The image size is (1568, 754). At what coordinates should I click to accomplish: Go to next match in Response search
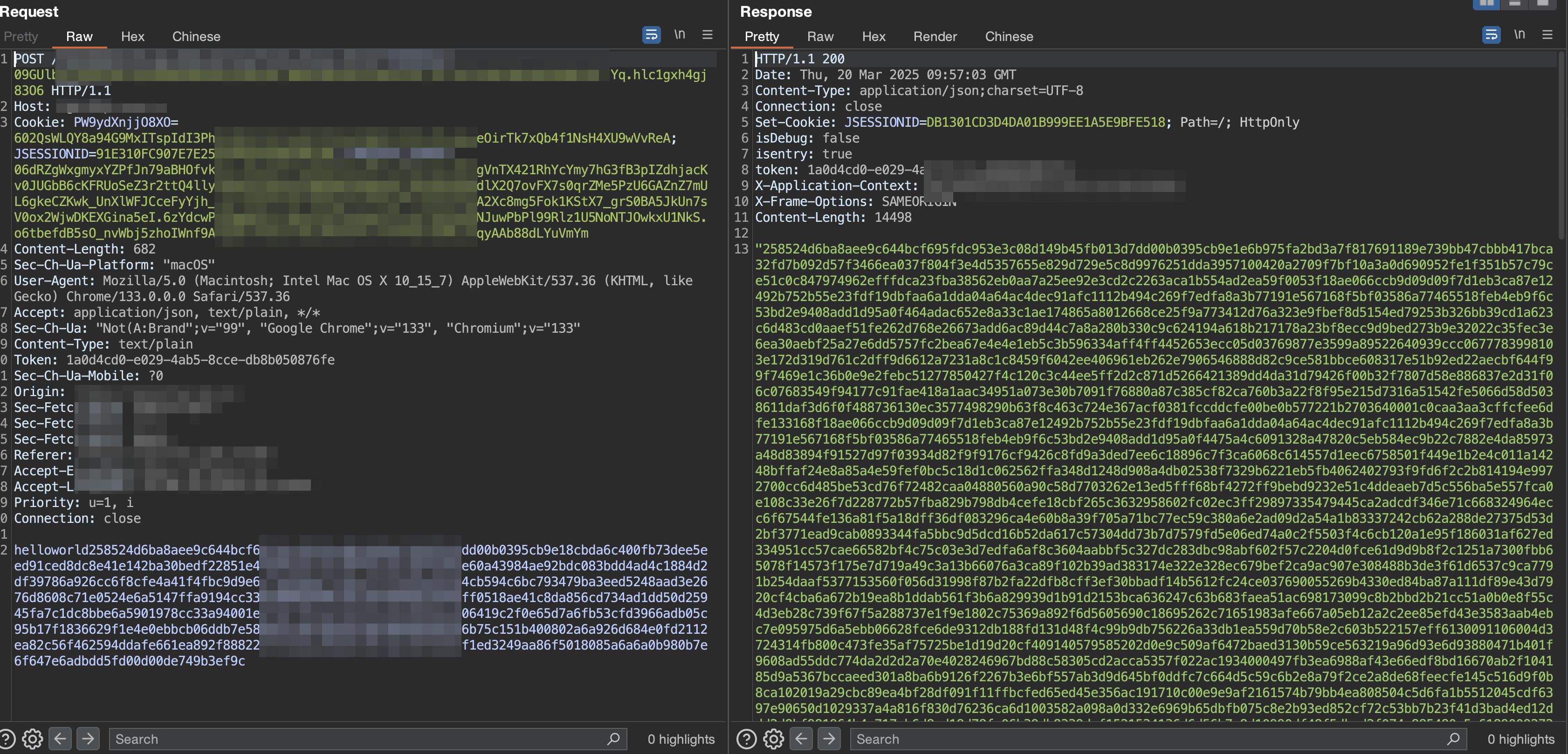click(829, 739)
